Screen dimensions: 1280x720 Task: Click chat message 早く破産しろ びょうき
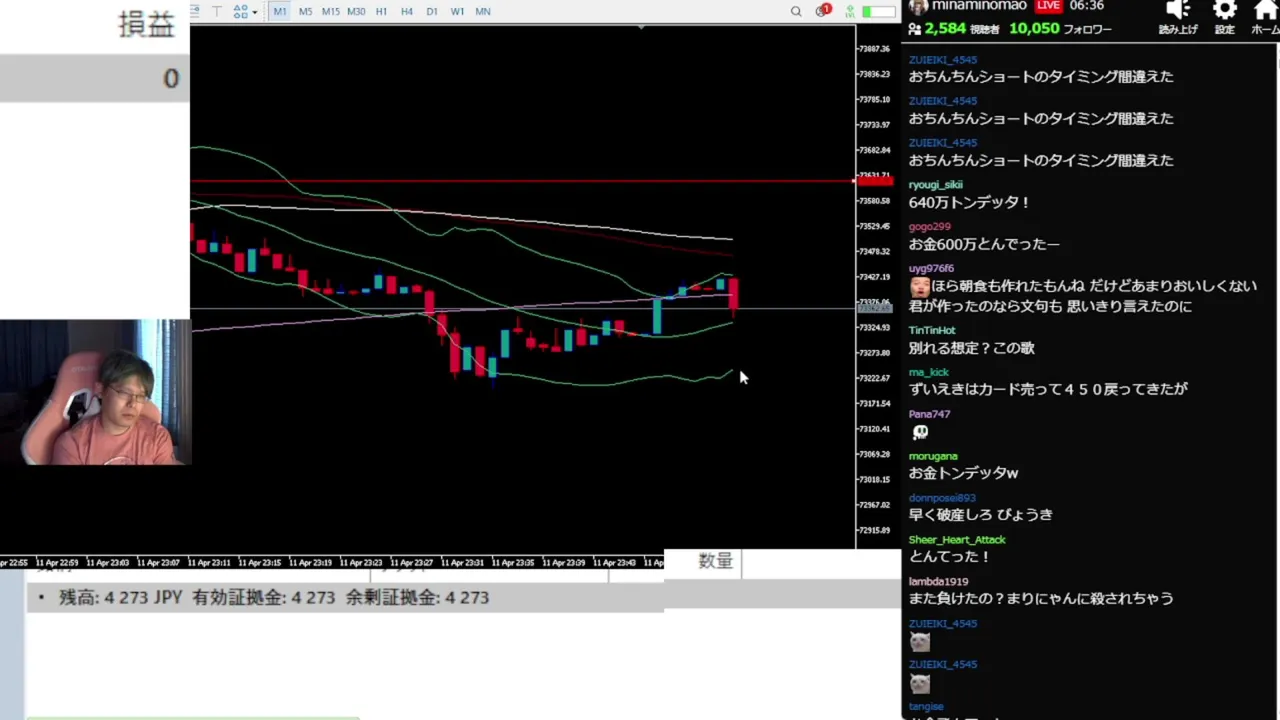[x=980, y=514]
